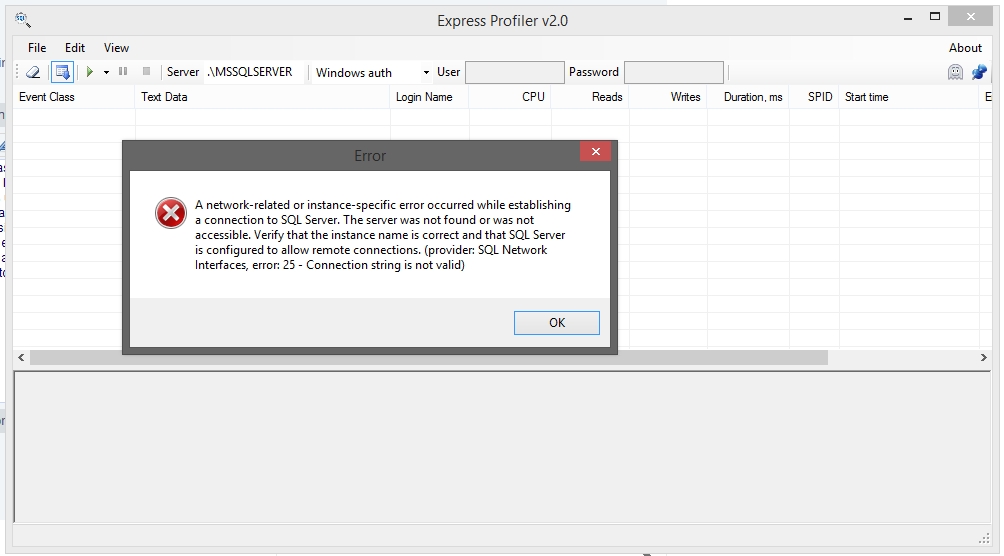1004x556 pixels.
Task: Open the start trace dropdown arrow
Action: 106,72
